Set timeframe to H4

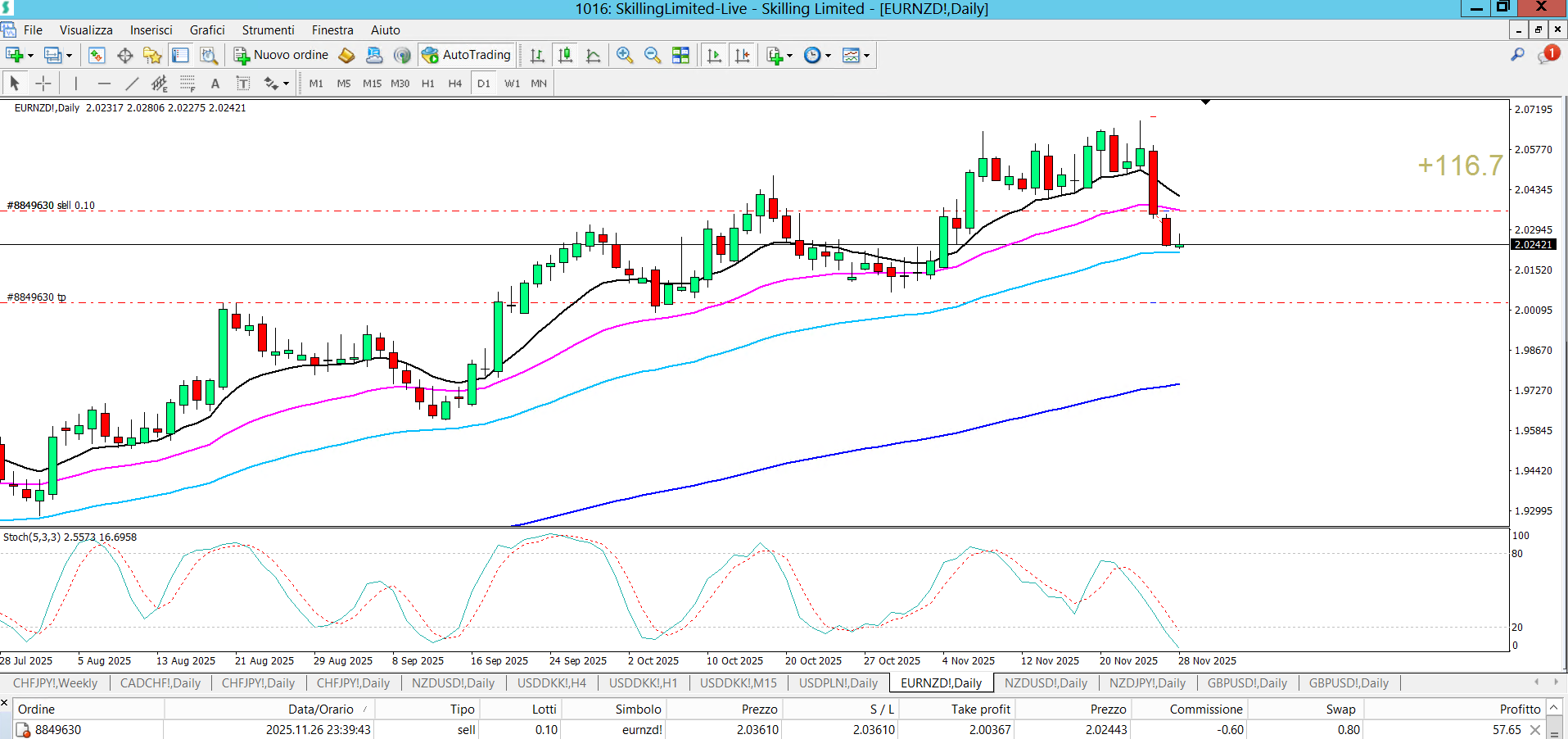pos(455,84)
